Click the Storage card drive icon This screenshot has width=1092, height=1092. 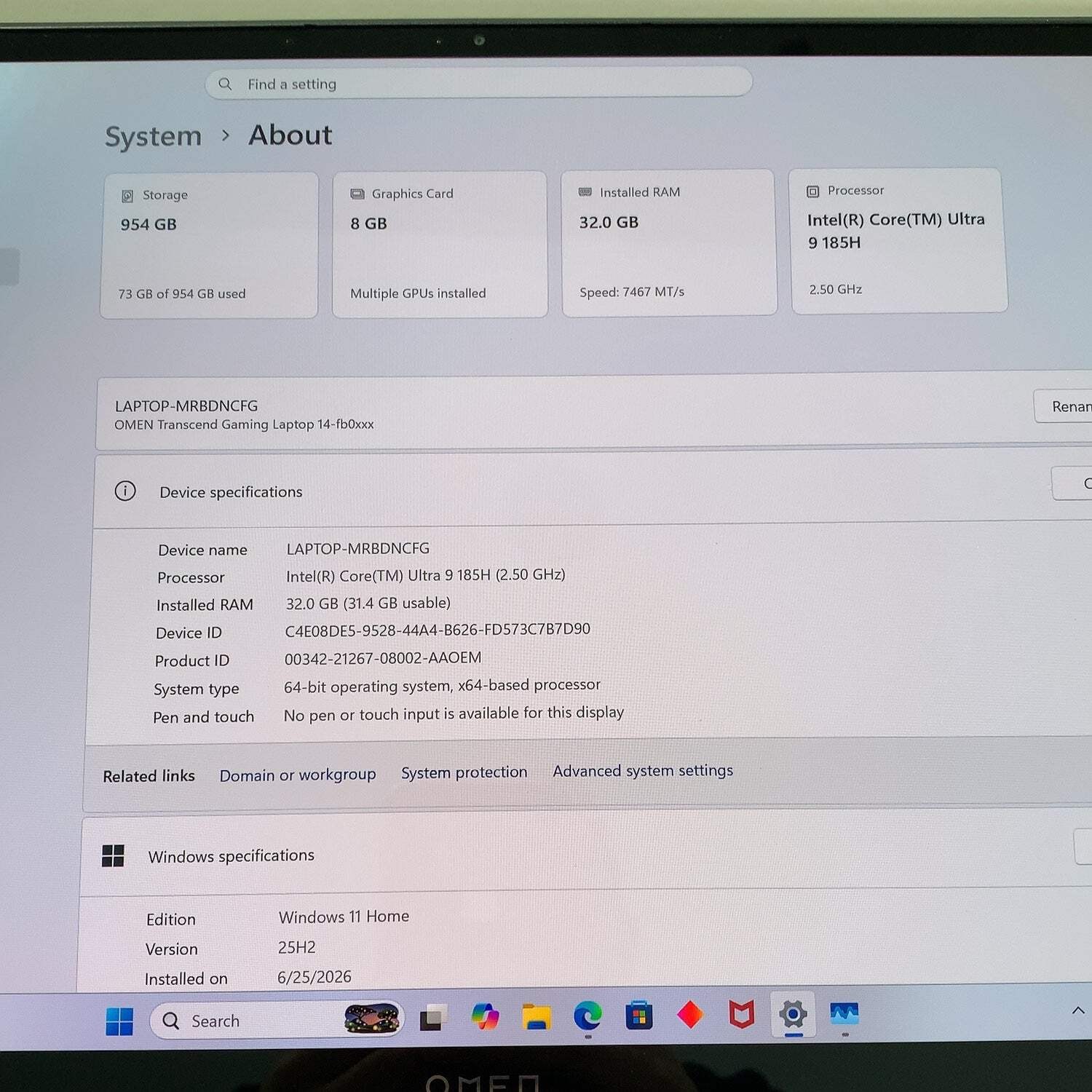(127, 196)
